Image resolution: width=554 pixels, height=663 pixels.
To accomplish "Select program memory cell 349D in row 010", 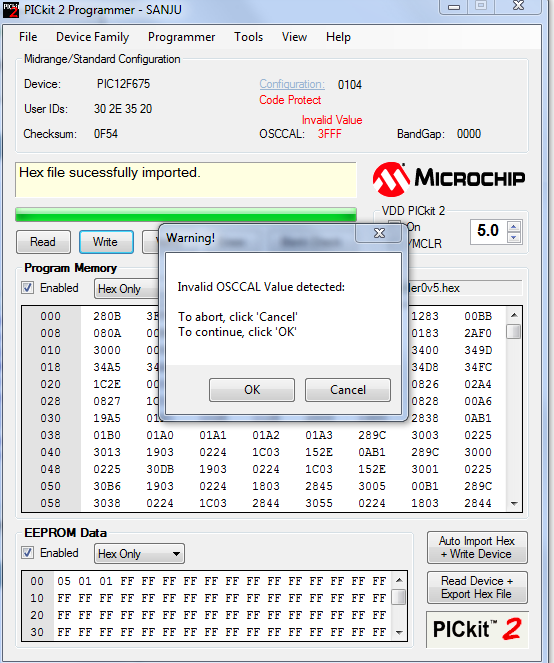I will tap(478, 350).
